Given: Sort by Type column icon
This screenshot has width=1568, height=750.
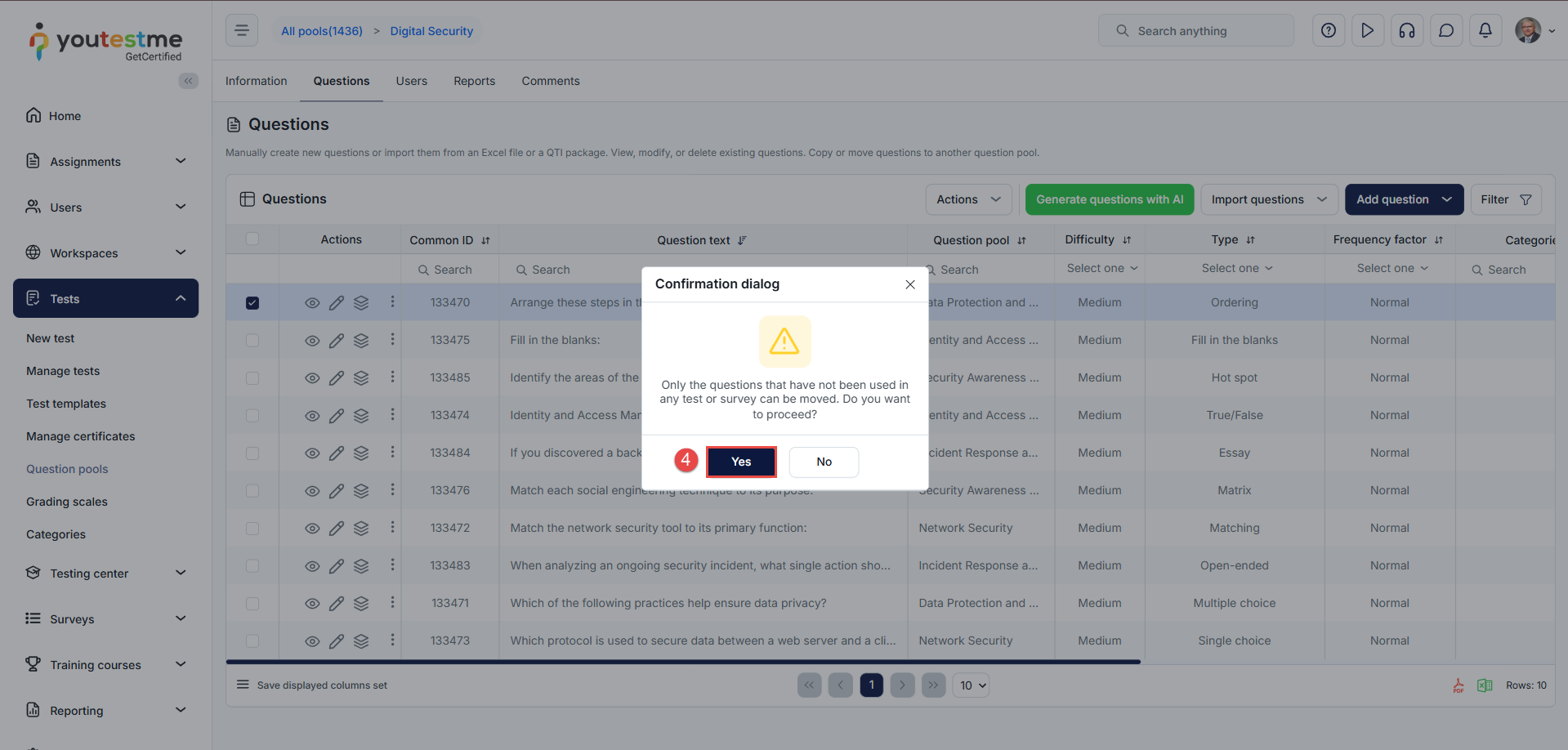Looking at the screenshot, I should (1250, 240).
